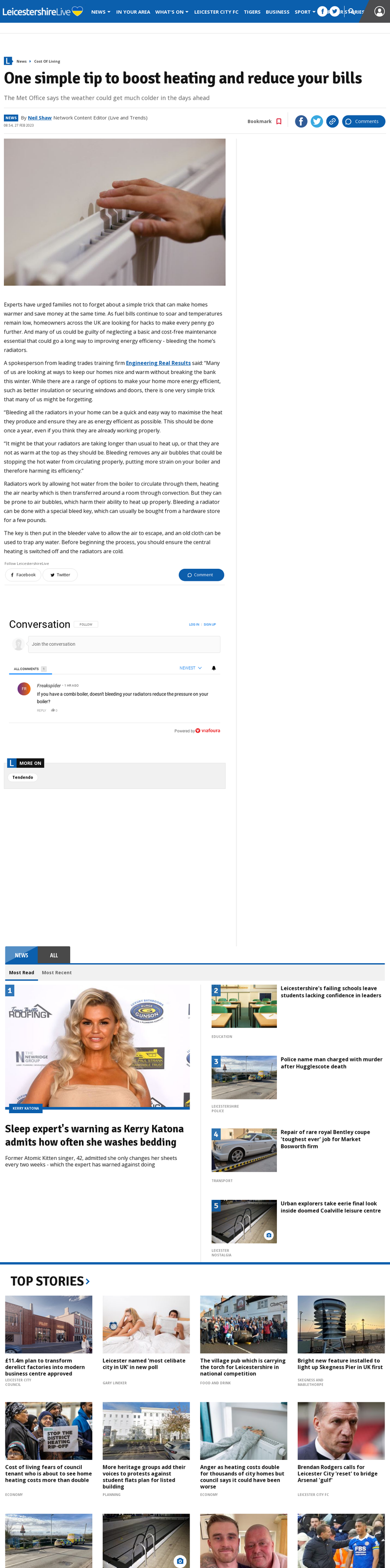Switch to Most Recent tab
This screenshot has width=390, height=1568.
(57, 973)
